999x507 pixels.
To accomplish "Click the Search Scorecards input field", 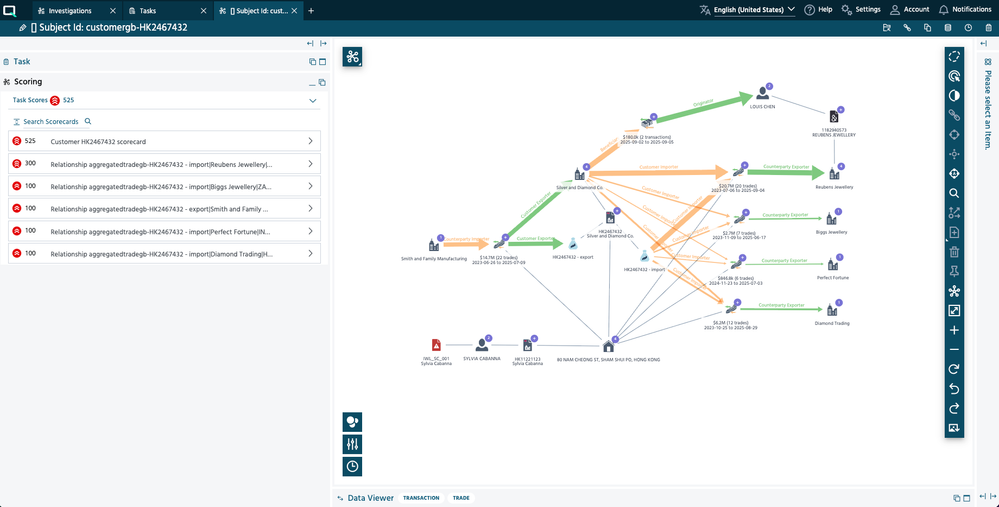I will click(52, 121).
